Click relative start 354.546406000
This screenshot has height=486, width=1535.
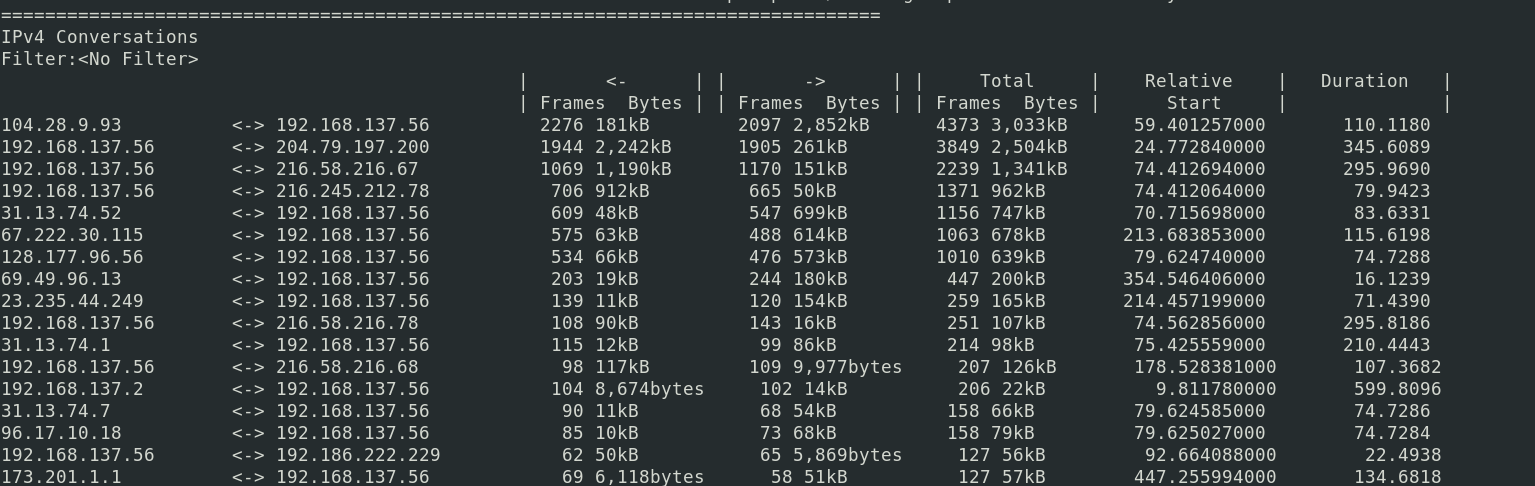1194,279
